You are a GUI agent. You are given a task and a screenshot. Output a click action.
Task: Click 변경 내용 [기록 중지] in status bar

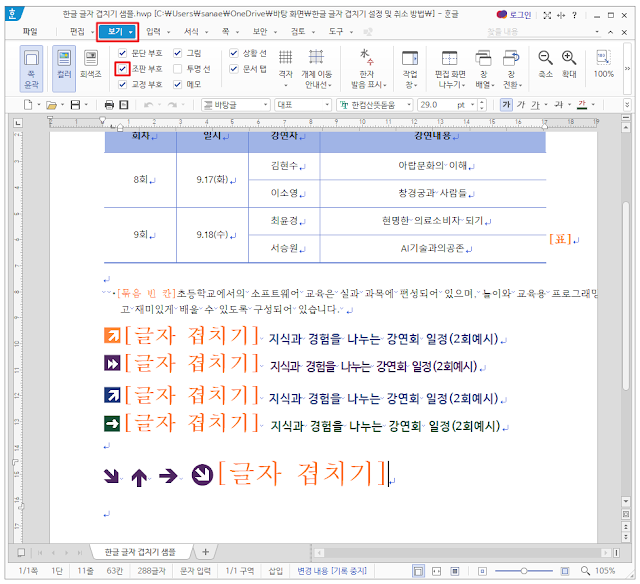(x=332, y=571)
